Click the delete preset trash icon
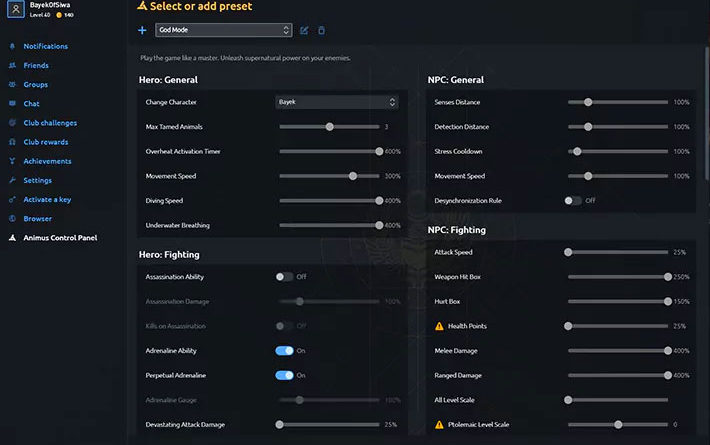 tap(321, 31)
